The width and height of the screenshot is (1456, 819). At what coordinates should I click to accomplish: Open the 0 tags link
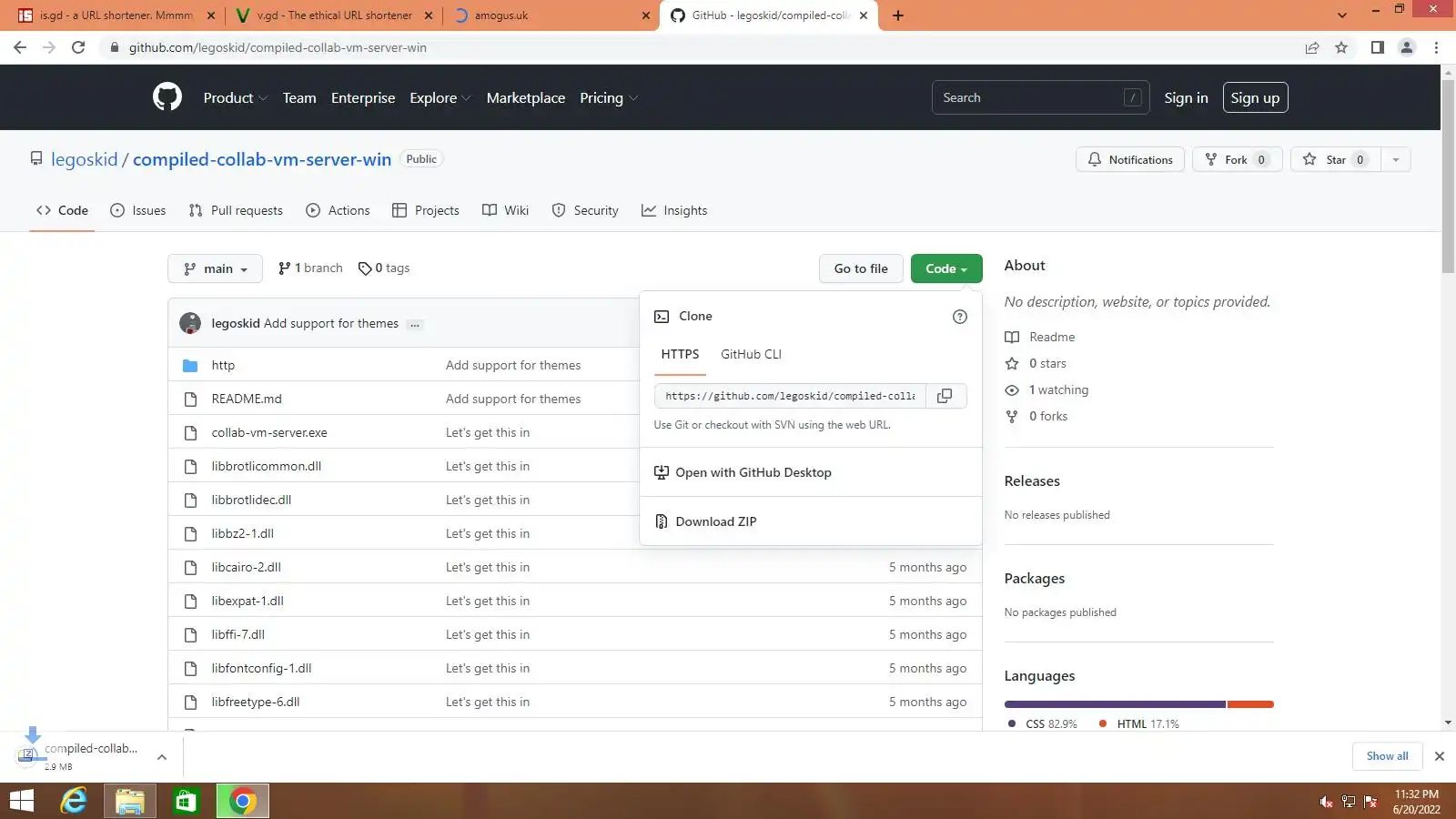(384, 268)
